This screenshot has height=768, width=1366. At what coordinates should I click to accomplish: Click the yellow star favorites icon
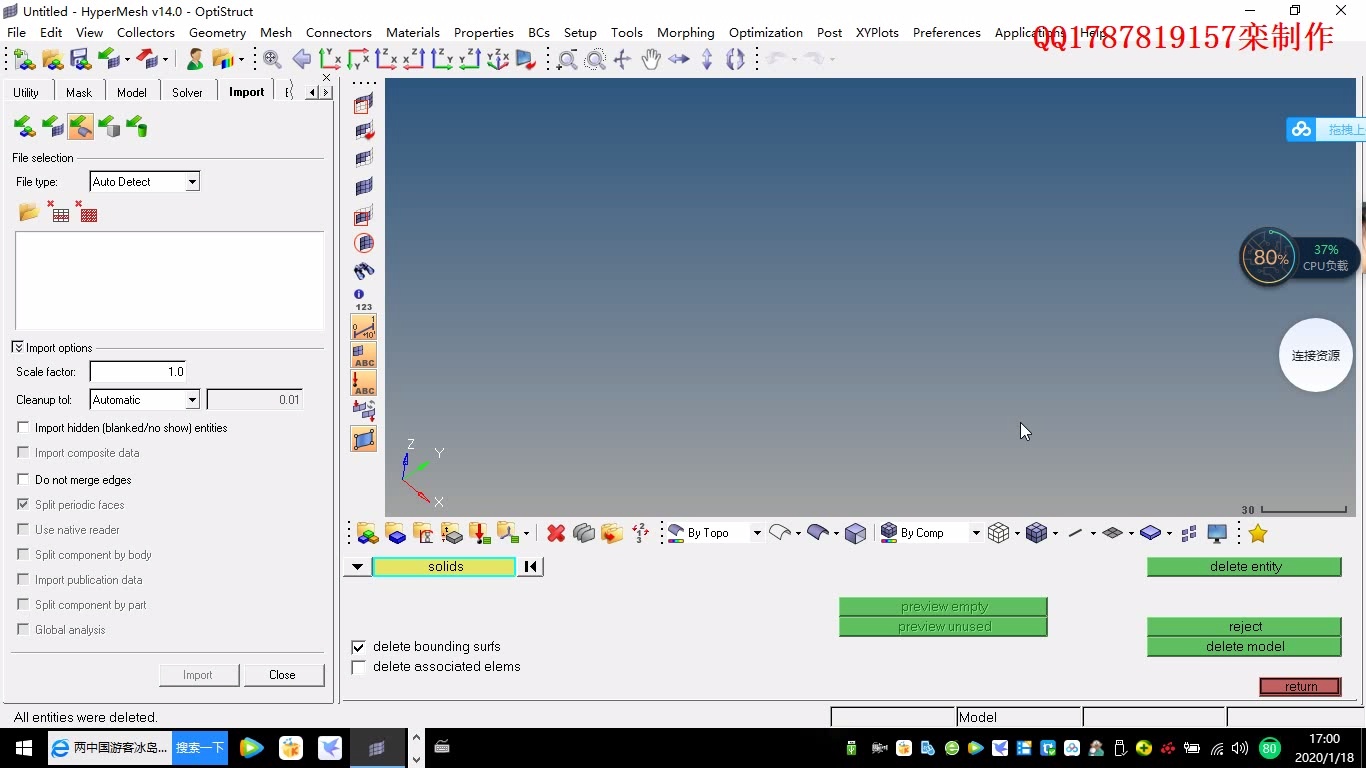click(x=1257, y=534)
